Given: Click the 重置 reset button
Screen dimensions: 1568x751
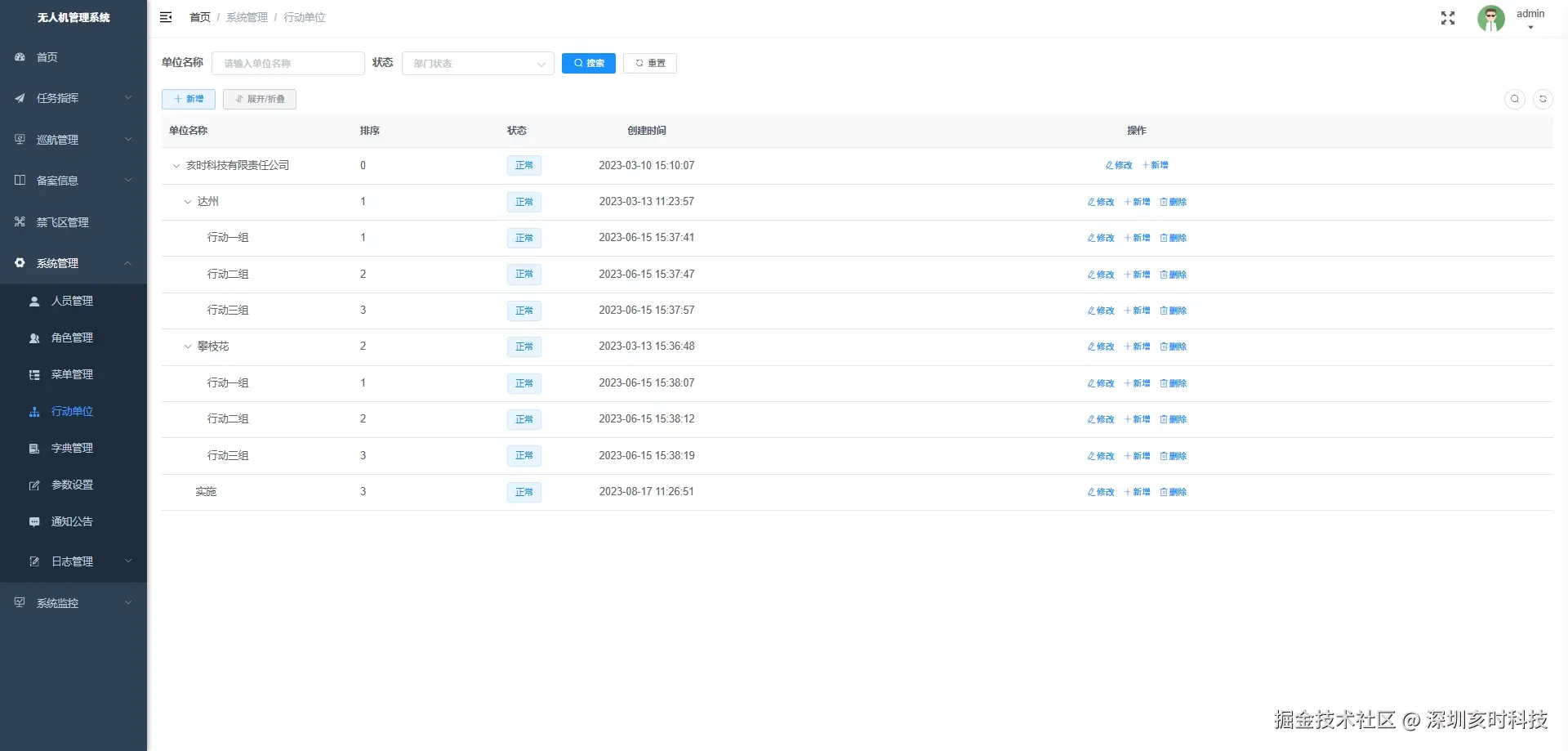Looking at the screenshot, I should pyautogui.click(x=650, y=64).
